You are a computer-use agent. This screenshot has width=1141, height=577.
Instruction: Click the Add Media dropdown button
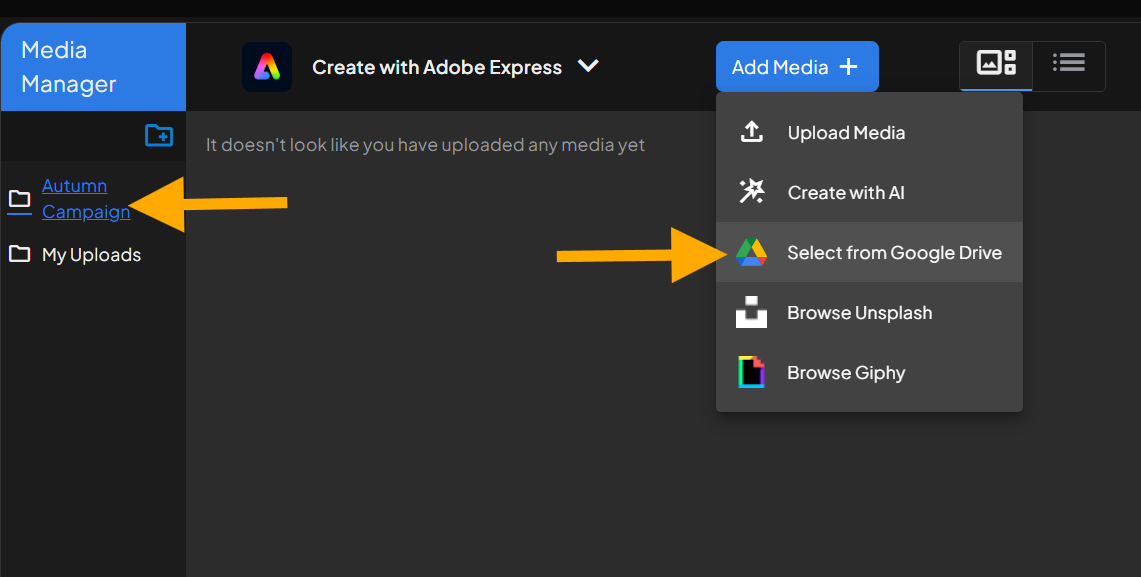tap(796, 67)
